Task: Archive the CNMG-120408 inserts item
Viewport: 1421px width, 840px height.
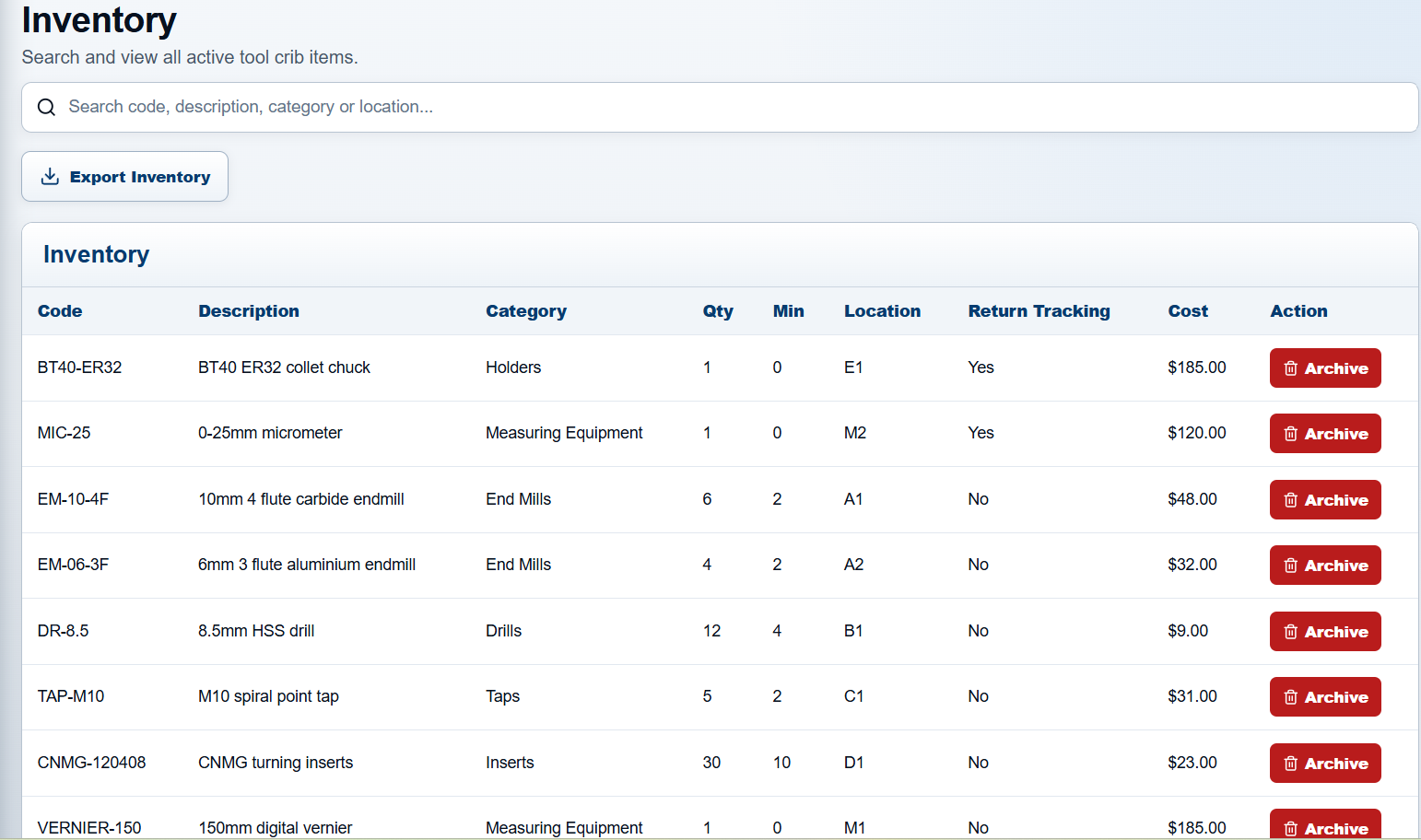Action: [1325, 764]
